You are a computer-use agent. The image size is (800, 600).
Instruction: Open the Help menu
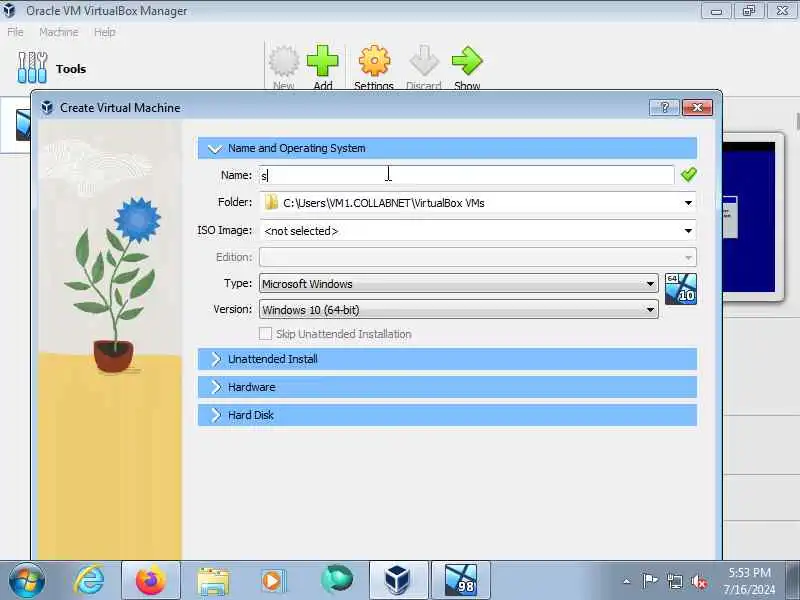(x=105, y=32)
